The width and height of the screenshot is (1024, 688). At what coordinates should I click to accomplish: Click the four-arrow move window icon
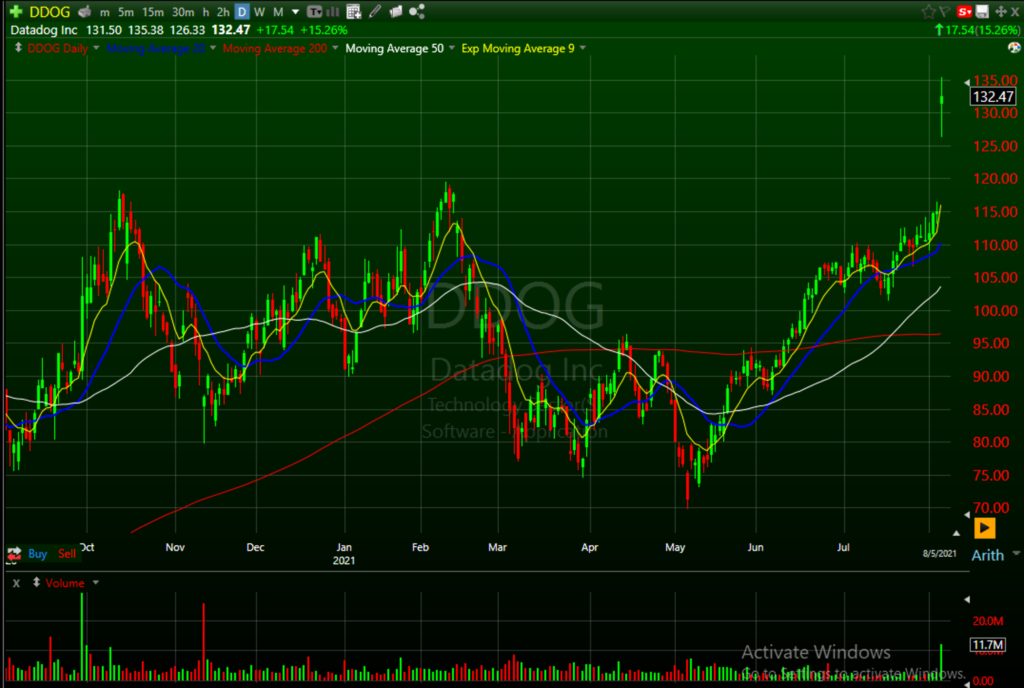click(1000, 11)
